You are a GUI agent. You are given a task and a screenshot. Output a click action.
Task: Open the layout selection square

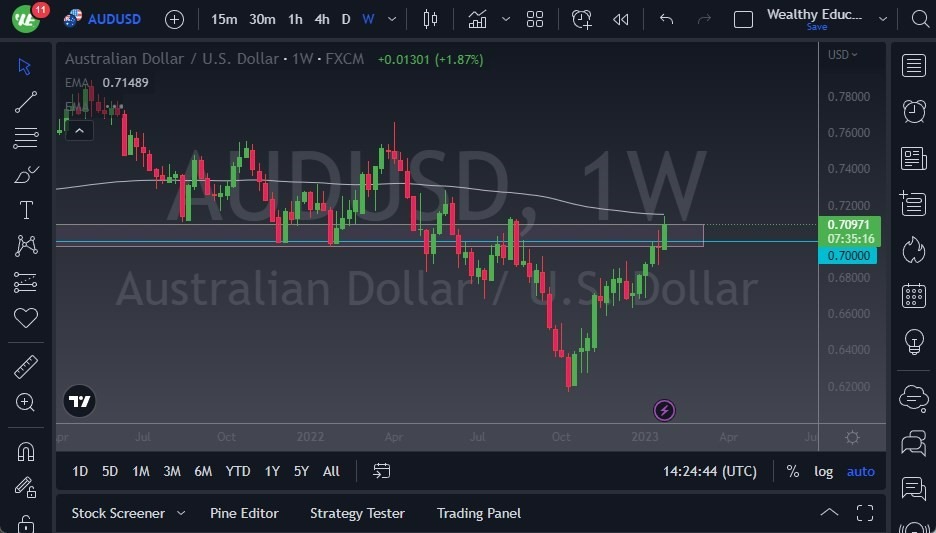(743, 20)
